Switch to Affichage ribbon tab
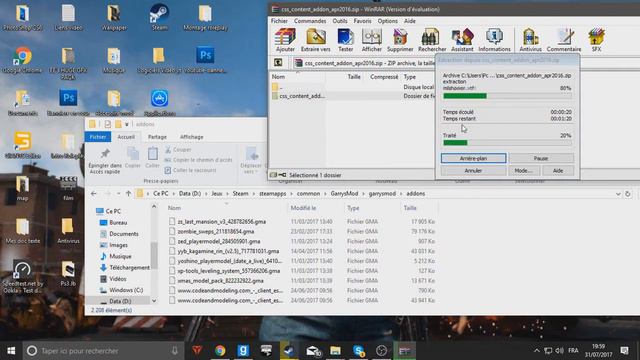This screenshot has height=360, width=640. (x=191, y=137)
